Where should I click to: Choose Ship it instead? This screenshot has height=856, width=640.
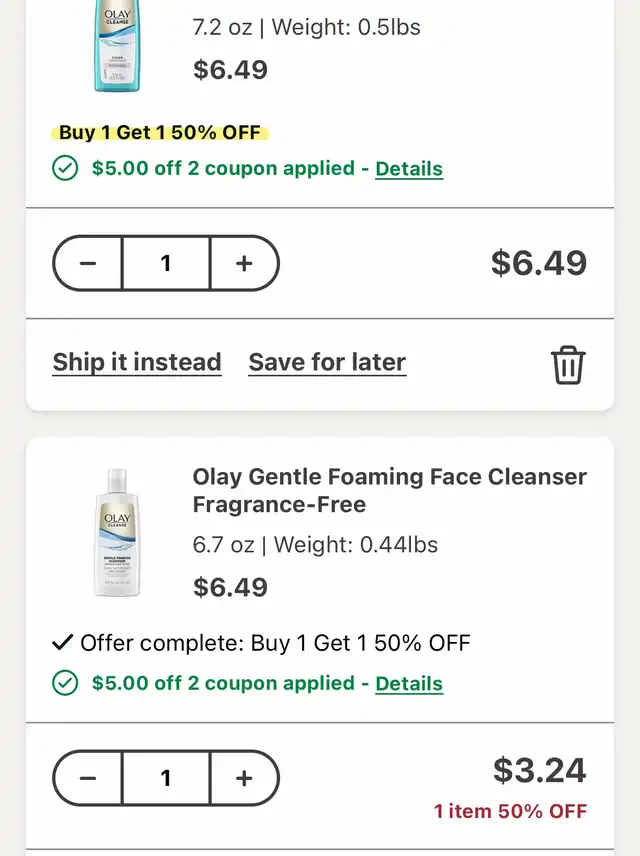pyautogui.click(x=137, y=362)
